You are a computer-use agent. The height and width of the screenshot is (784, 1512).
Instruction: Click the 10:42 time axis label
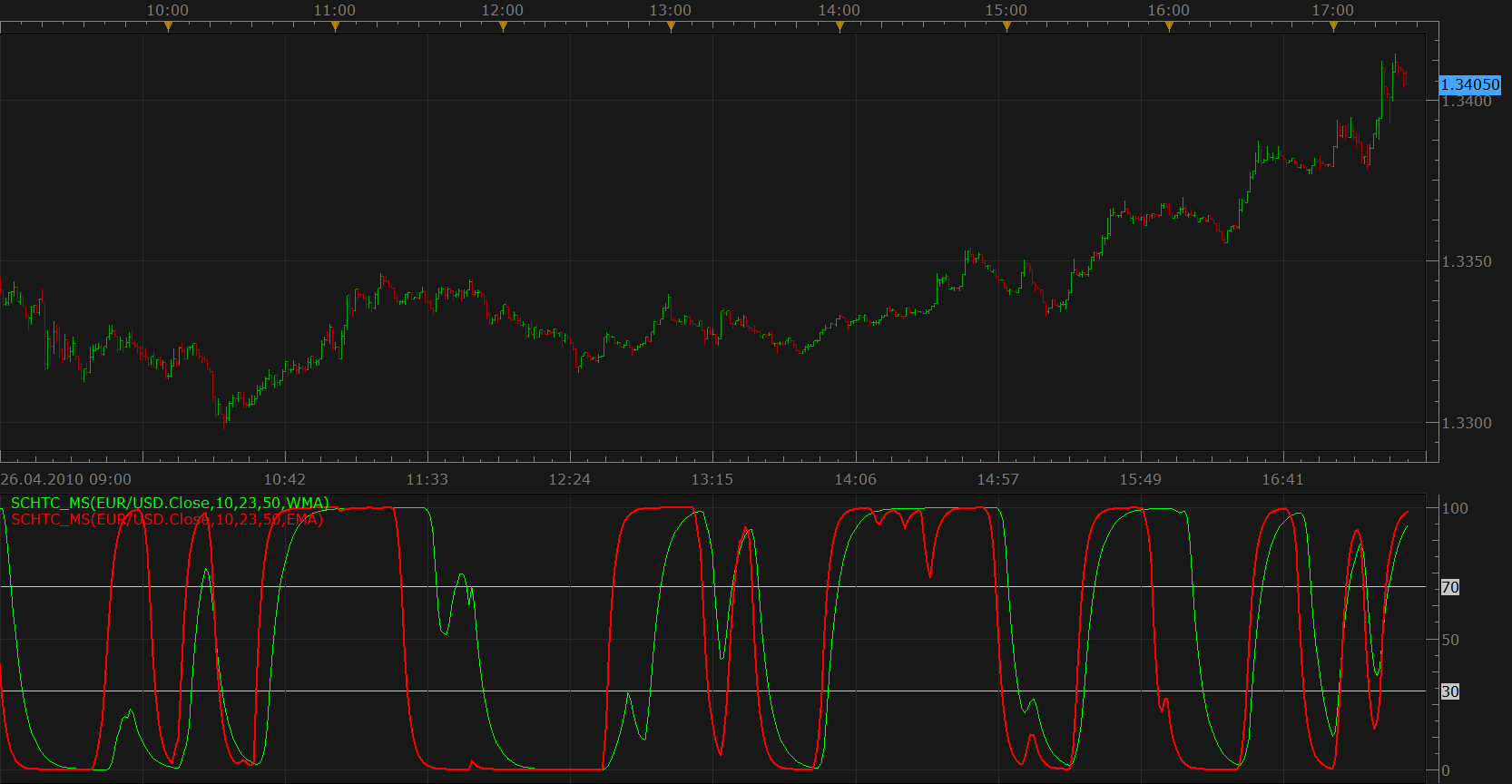click(x=285, y=479)
